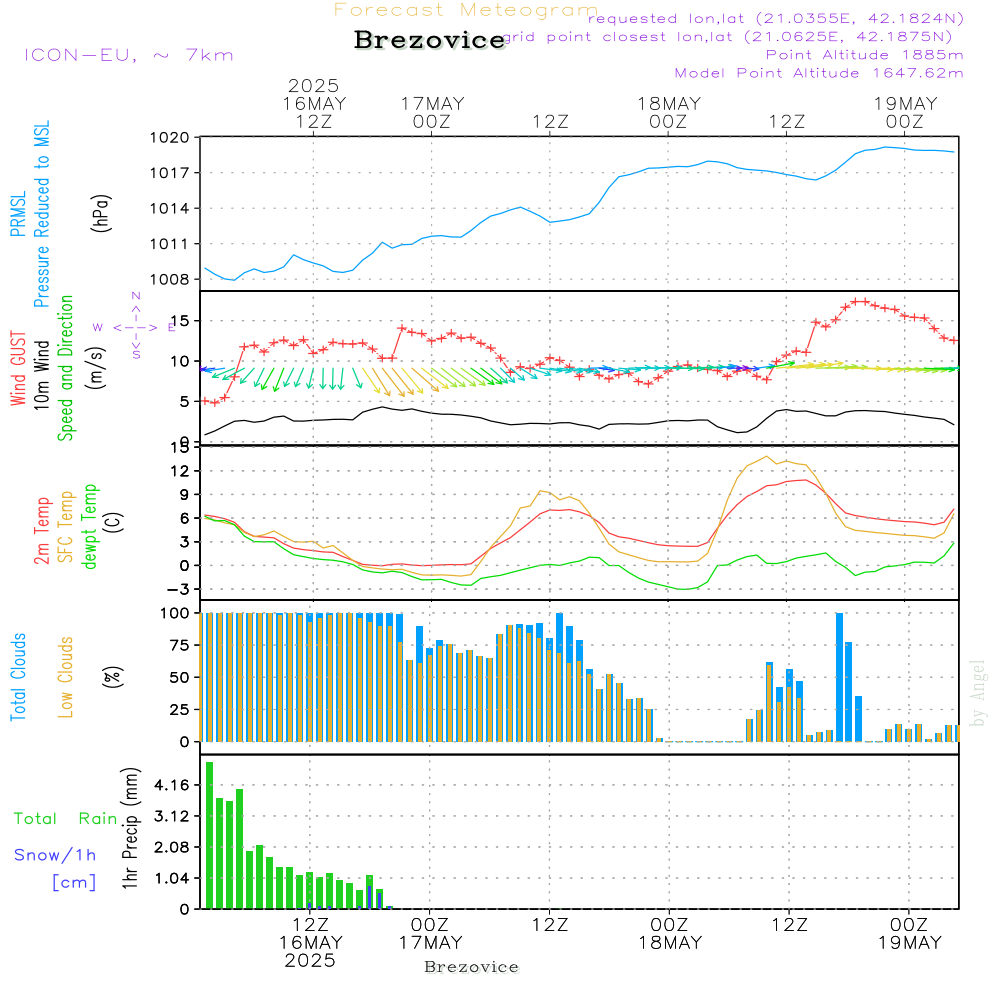Screen dimensions: 1000x1000
Task: Click the PRMSL Pressure Reduced to MSL label
Action: pos(31,214)
